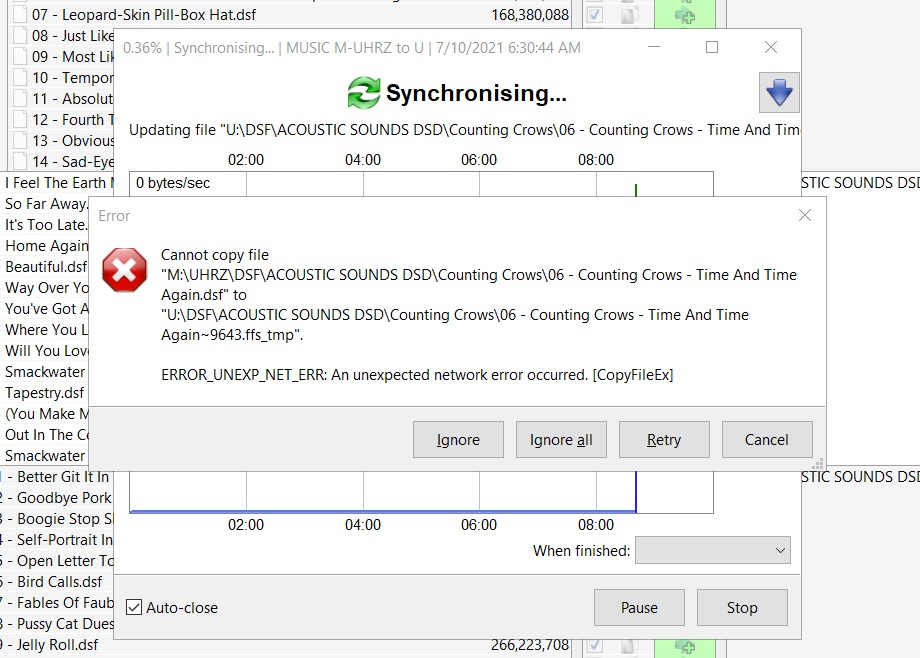Select the 'Where You L' file row

click(46, 330)
